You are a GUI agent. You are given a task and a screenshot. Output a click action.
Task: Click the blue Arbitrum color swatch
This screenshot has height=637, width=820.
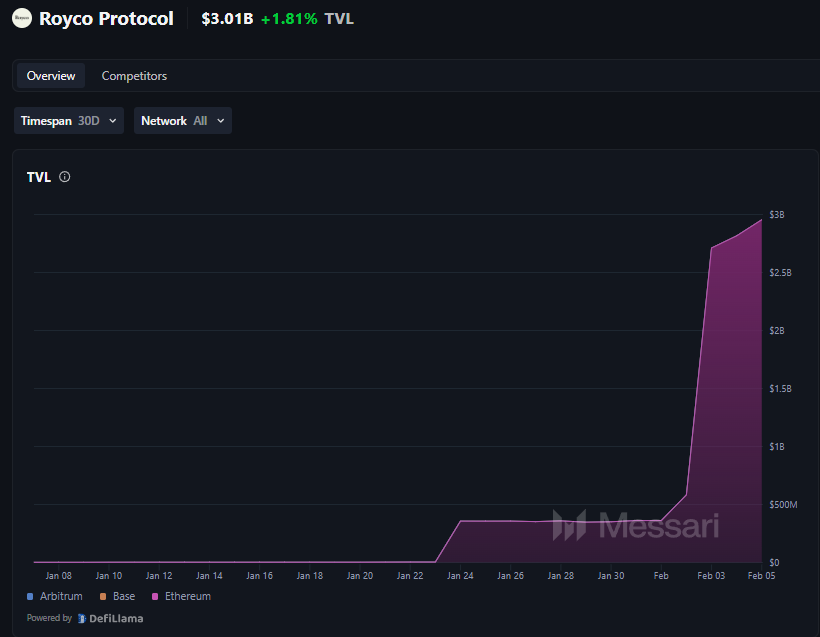click(31, 597)
